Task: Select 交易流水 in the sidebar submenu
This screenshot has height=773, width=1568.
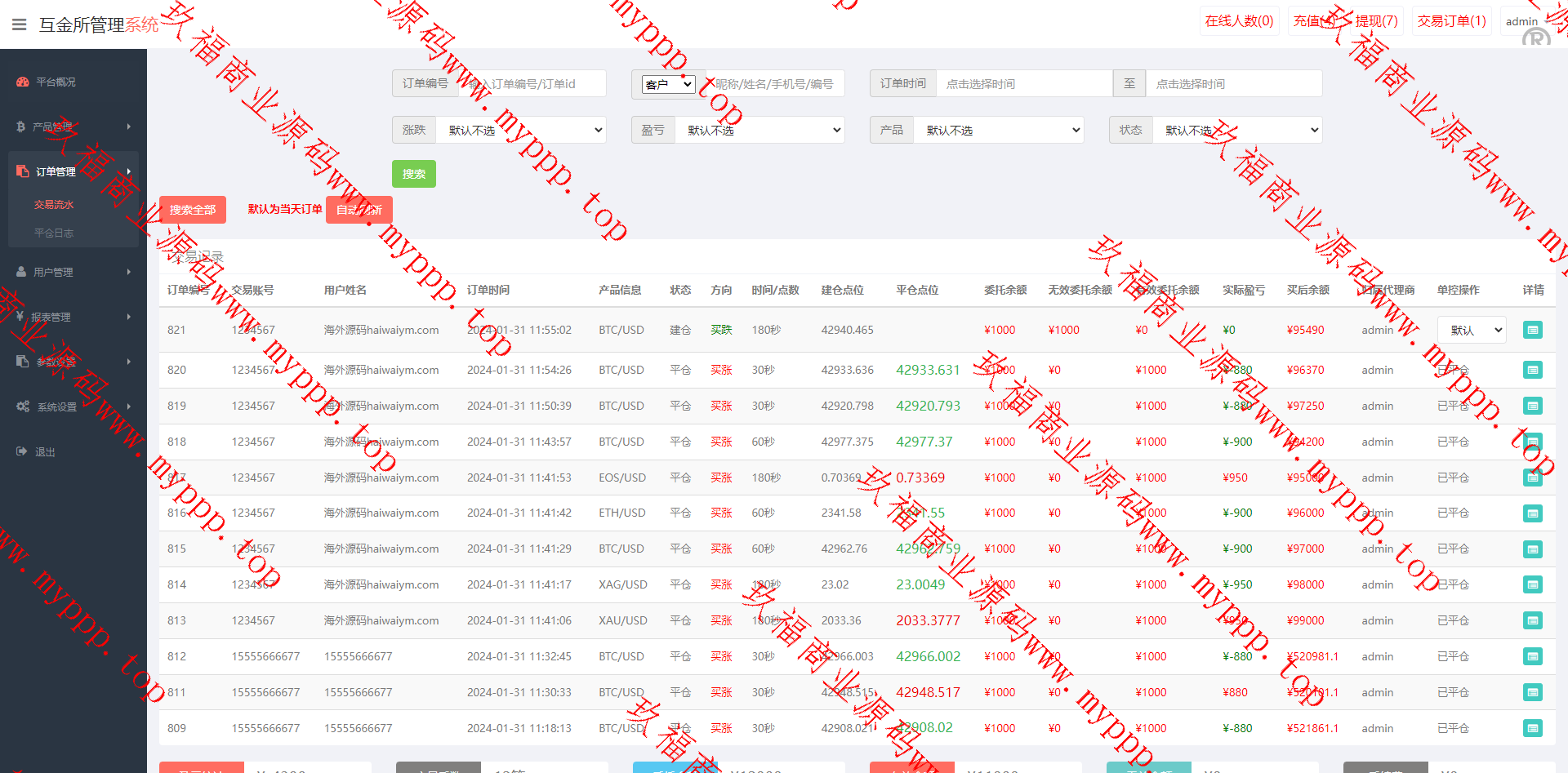Action: pos(54,205)
